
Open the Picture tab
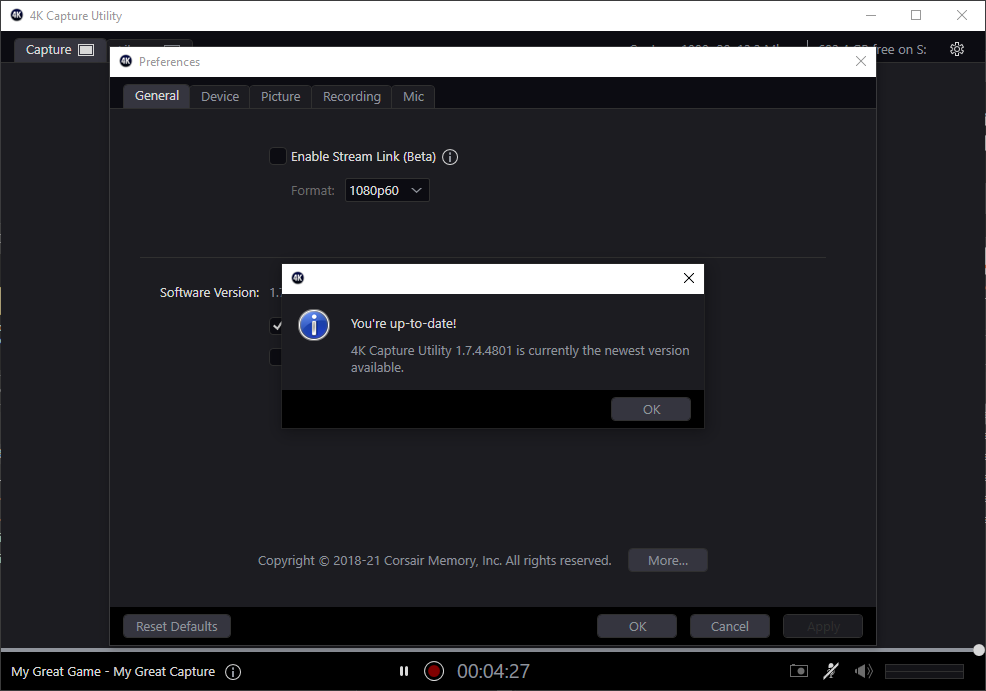280,96
